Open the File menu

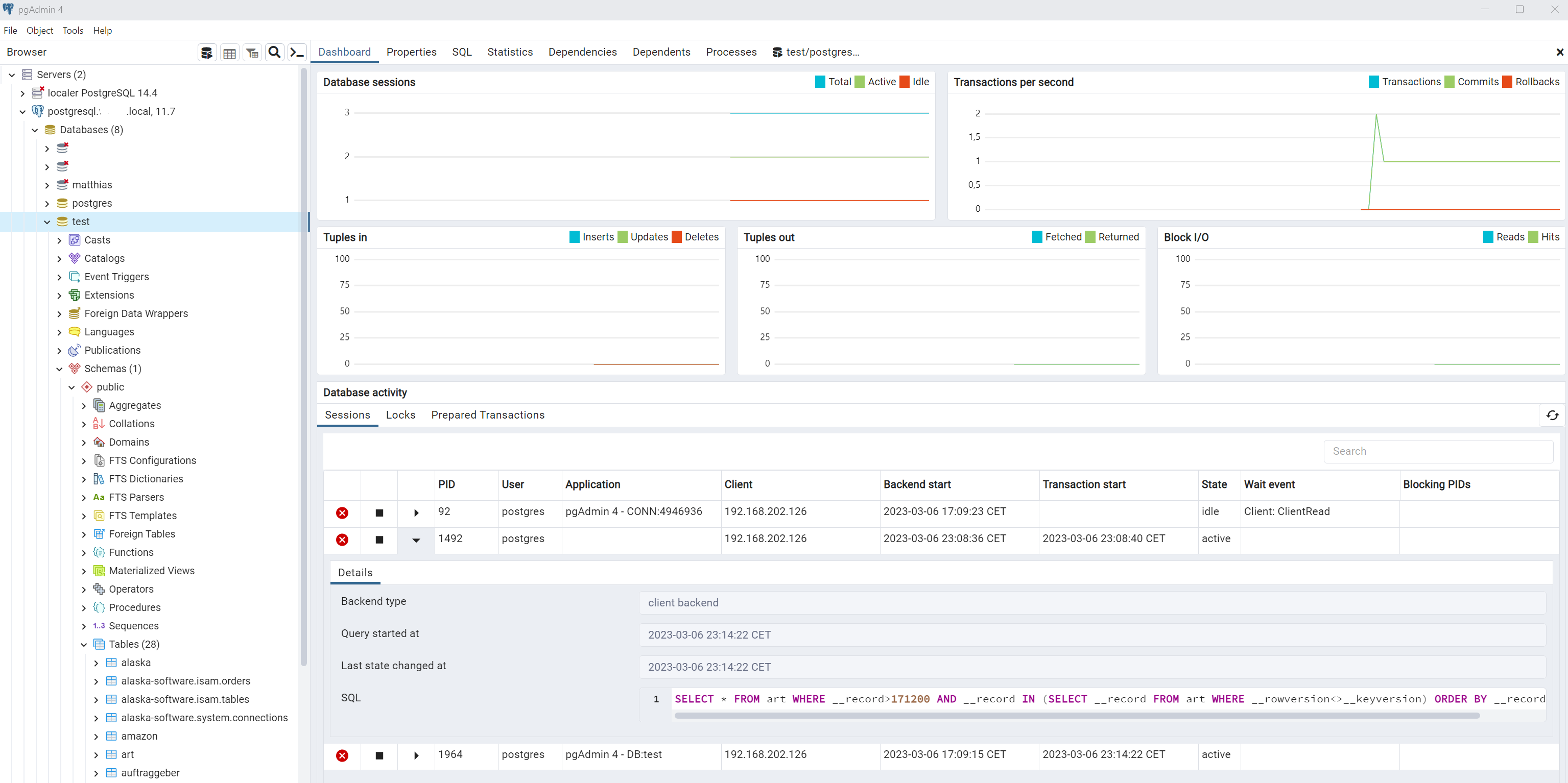tap(10, 31)
